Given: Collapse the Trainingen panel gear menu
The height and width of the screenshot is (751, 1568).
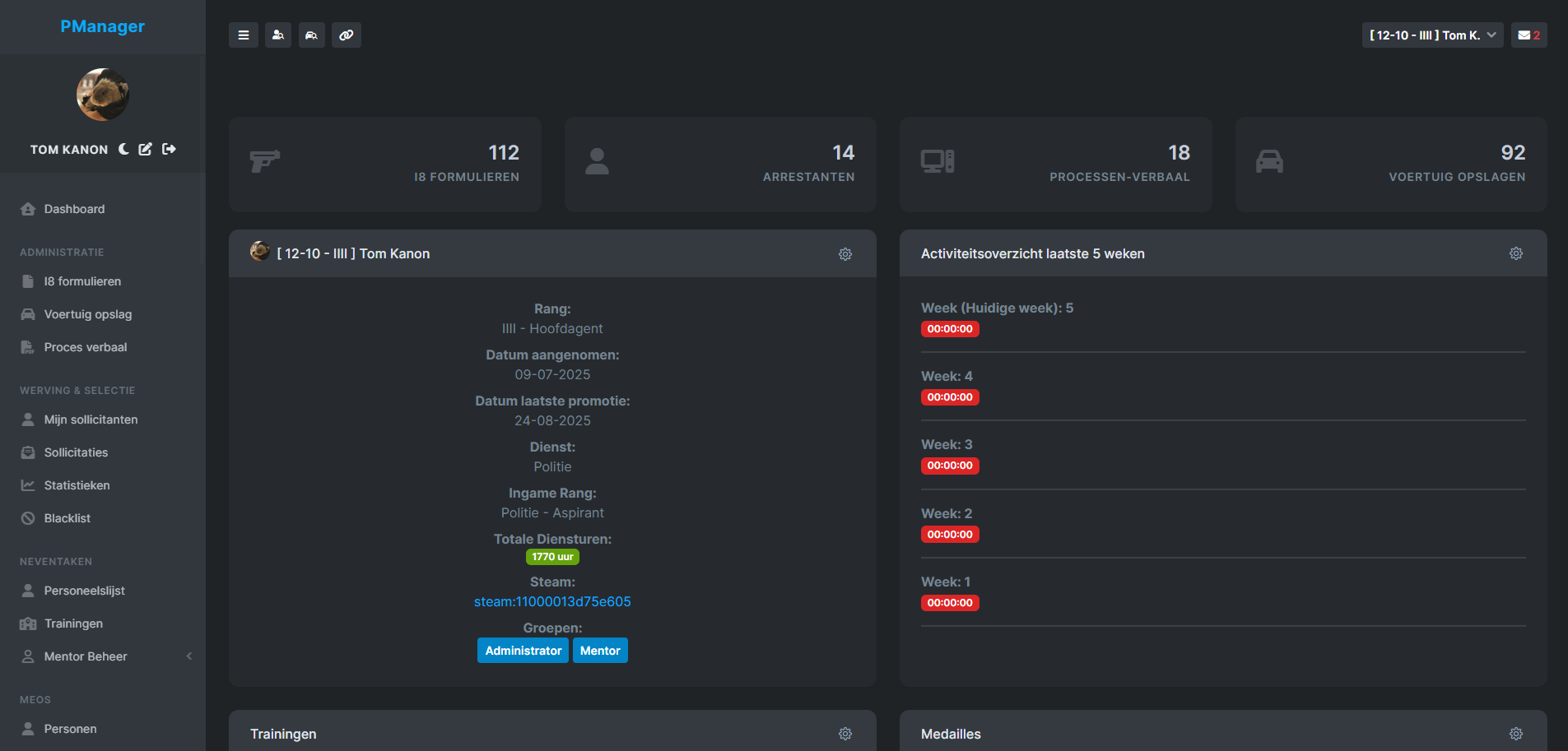Looking at the screenshot, I should click(845, 733).
